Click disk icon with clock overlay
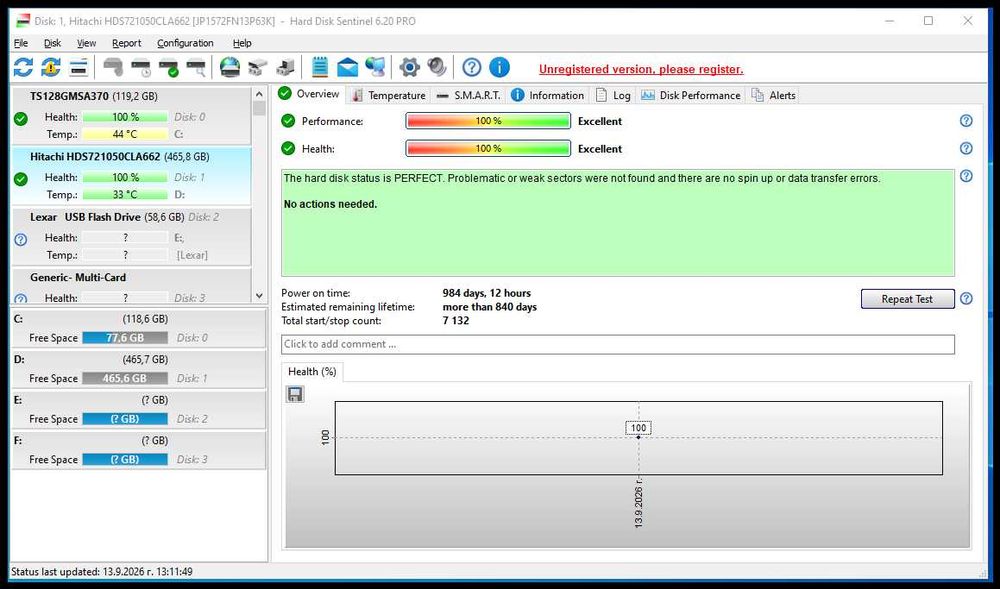The height and width of the screenshot is (589, 1000). pos(141,67)
